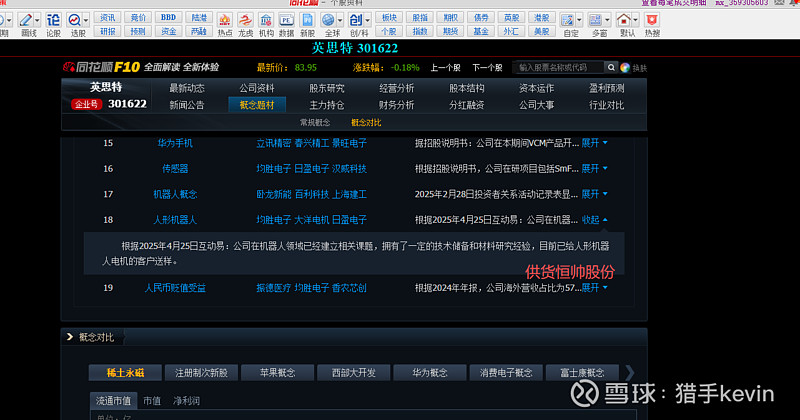
Task: Open the 选股 dropdown arrow
Action: (x=86, y=20)
